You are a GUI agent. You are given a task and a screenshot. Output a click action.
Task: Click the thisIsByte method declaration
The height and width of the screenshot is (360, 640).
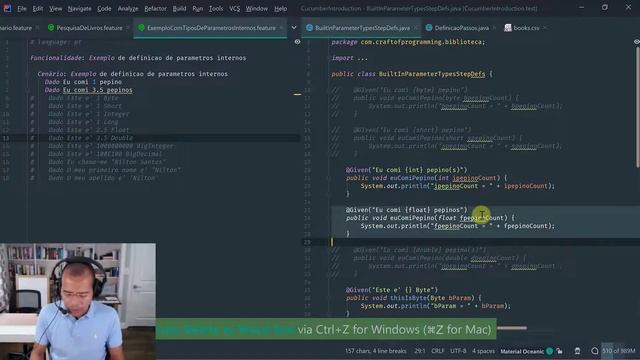[414, 298]
